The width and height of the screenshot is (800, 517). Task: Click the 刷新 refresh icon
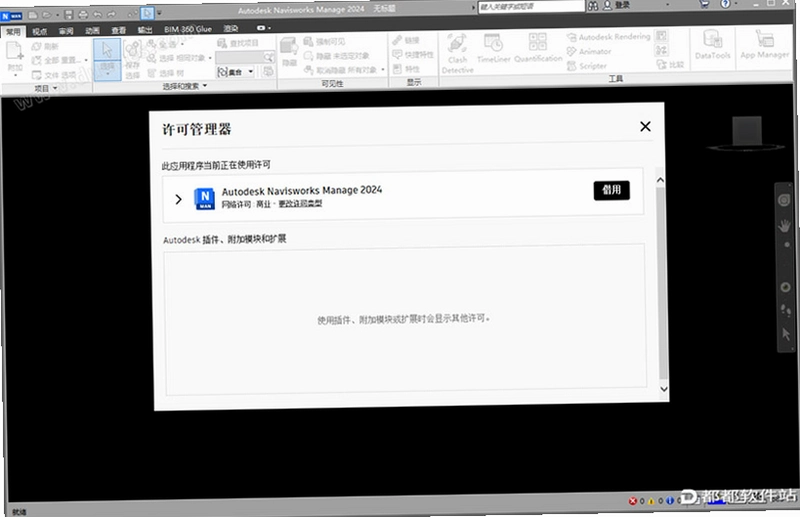pos(36,46)
